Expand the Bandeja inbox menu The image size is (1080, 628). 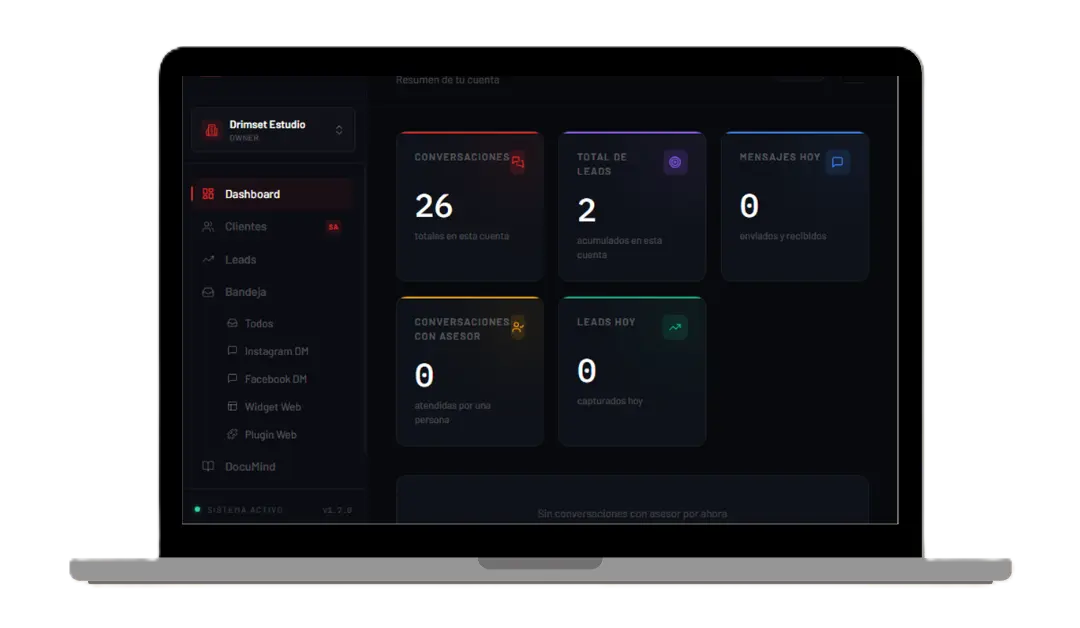pos(273,292)
